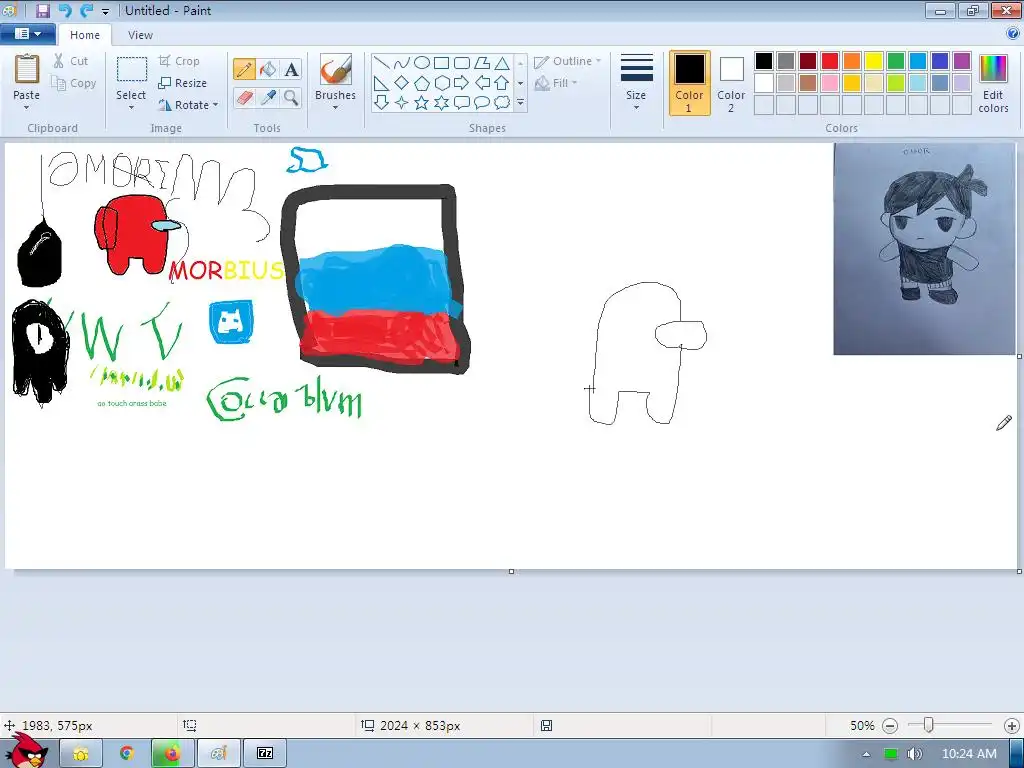Choose the Right arrow shape
This screenshot has width=1024, height=768.
point(462,83)
